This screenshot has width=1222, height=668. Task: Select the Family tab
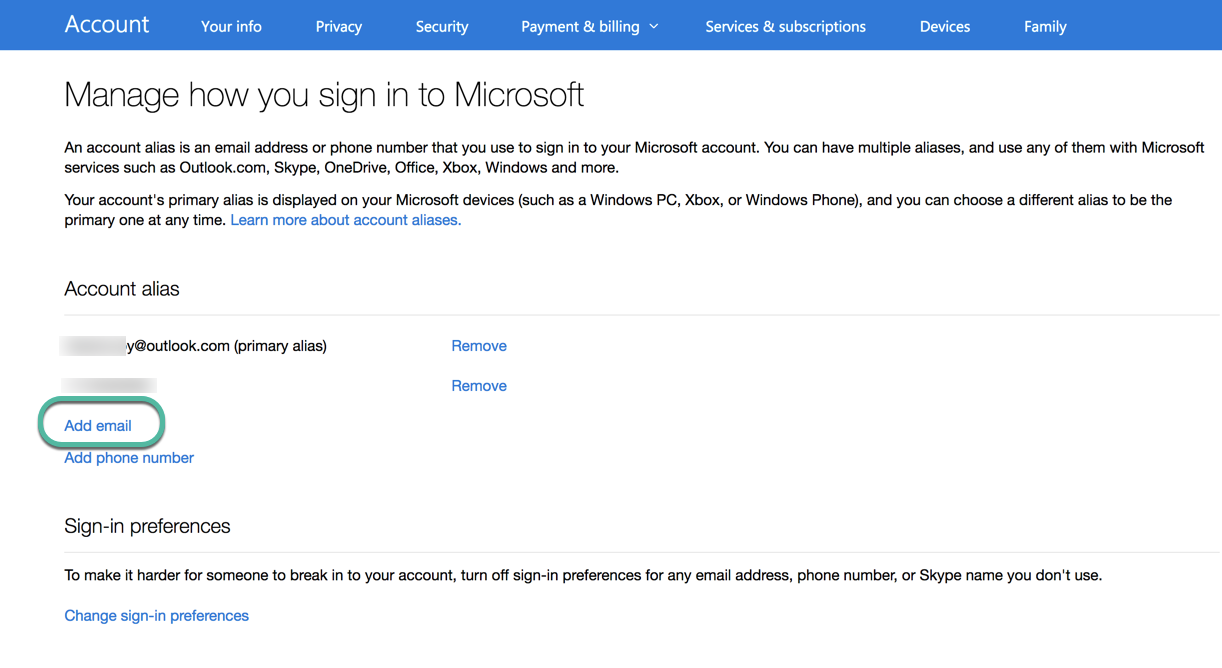click(1044, 27)
